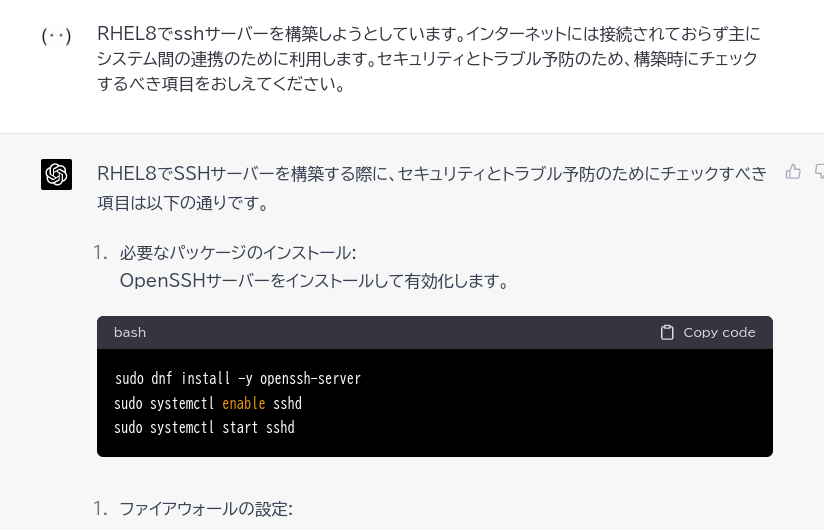The image size is (824, 529).
Task: Click the 'ファイアウォールの設定:' list item
Action: pyautogui.click(x=206, y=509)
